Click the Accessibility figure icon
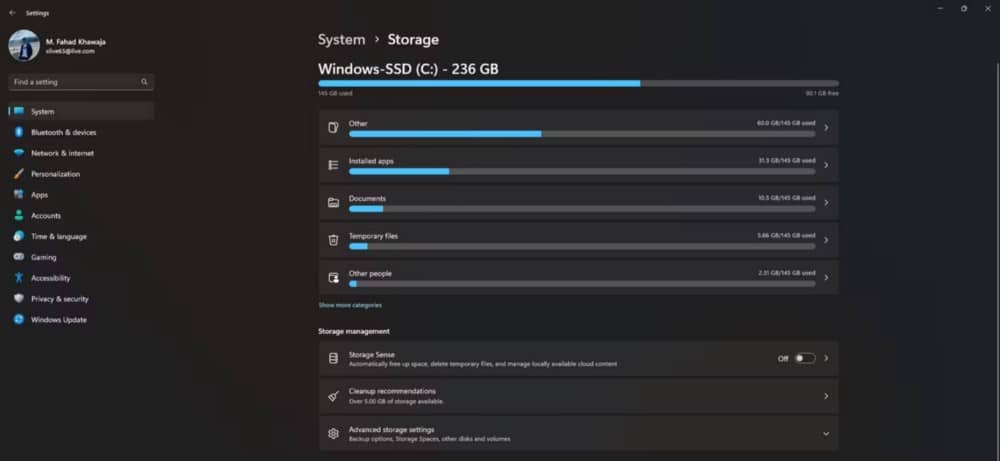 [x=18, y=278]
